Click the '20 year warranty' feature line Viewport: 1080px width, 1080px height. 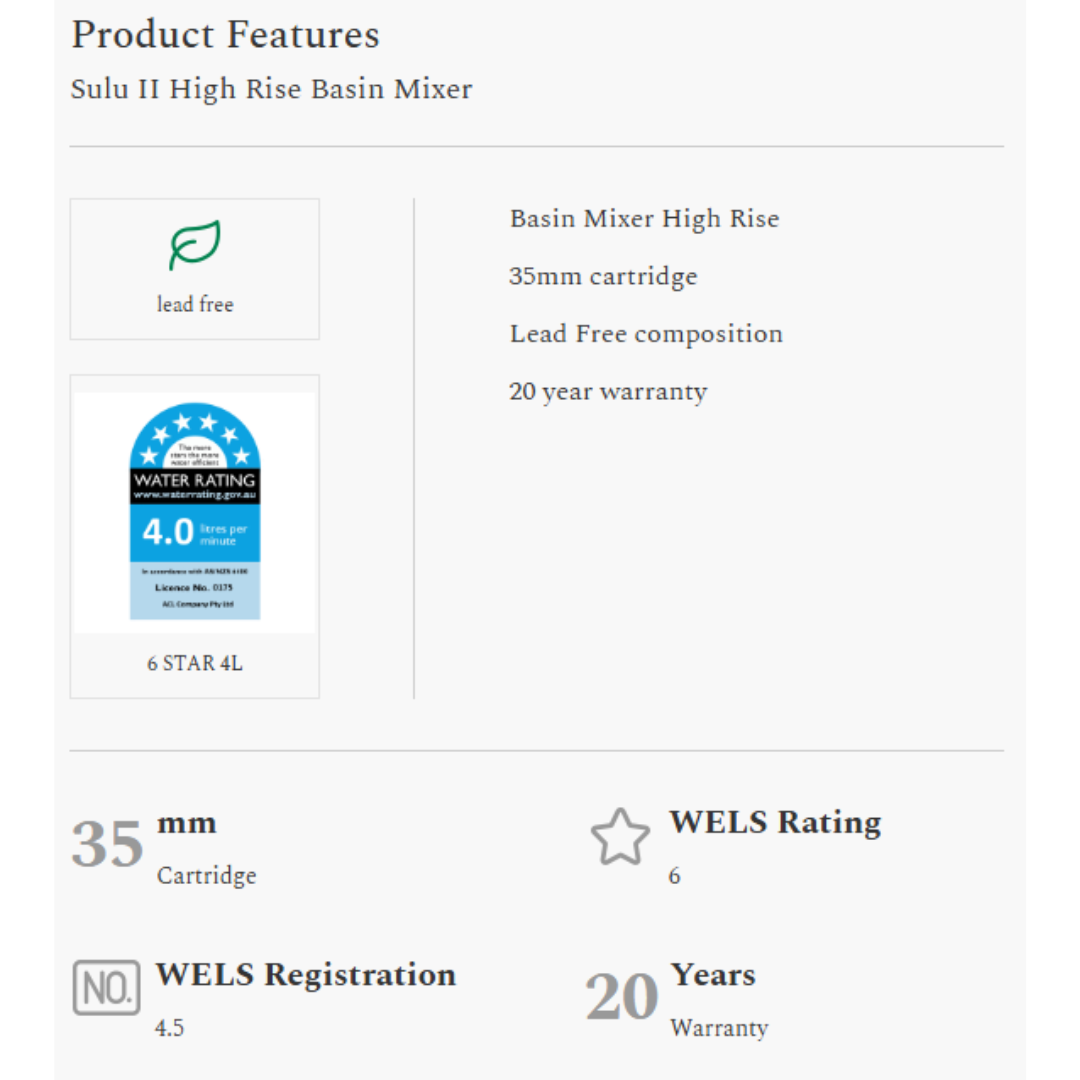(608, 392)
